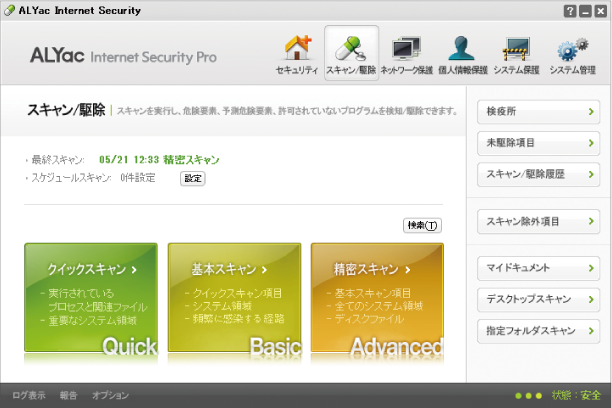The width and height of the screenshot is (612, 408).
Task: Open ログ表示 in the bottom bar
Action: pyautogui.click(x=29, y=395)
